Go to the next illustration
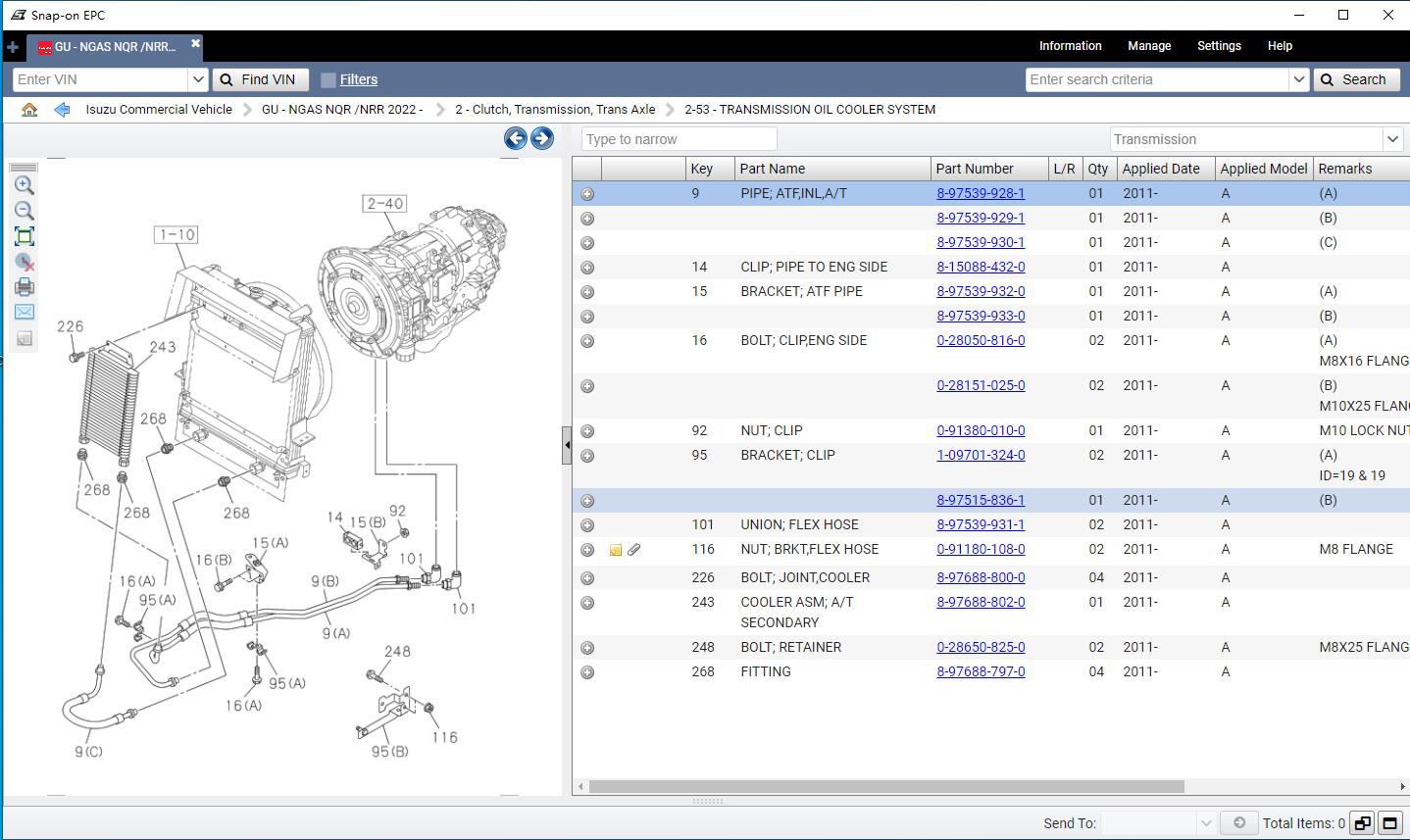 (542, 138)
